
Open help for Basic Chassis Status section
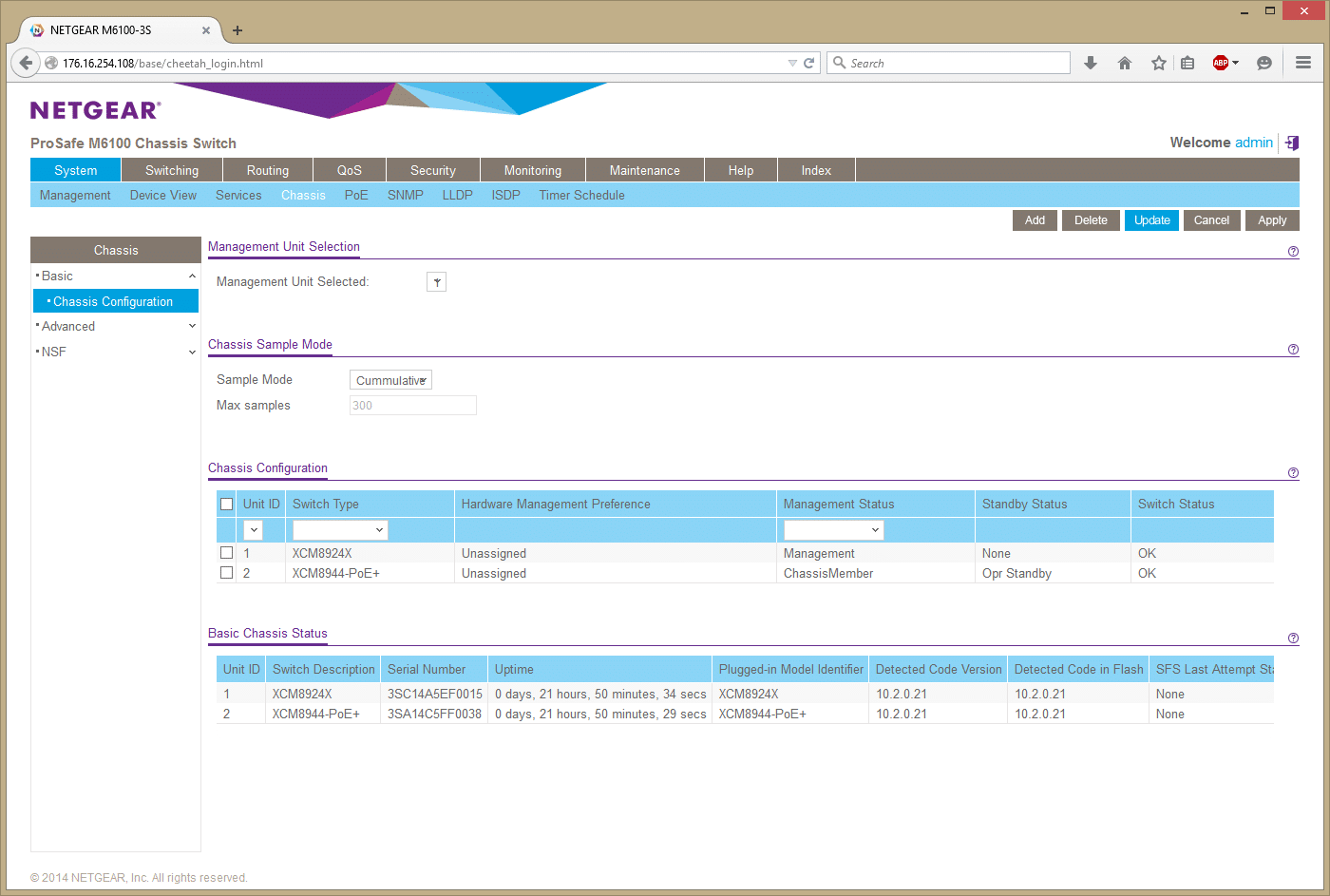[1293, 639]
